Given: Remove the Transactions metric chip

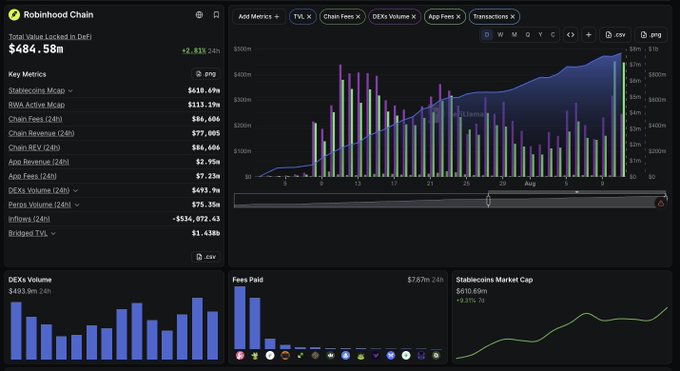Looking at the screenshot, I should (x=512, y=16).
